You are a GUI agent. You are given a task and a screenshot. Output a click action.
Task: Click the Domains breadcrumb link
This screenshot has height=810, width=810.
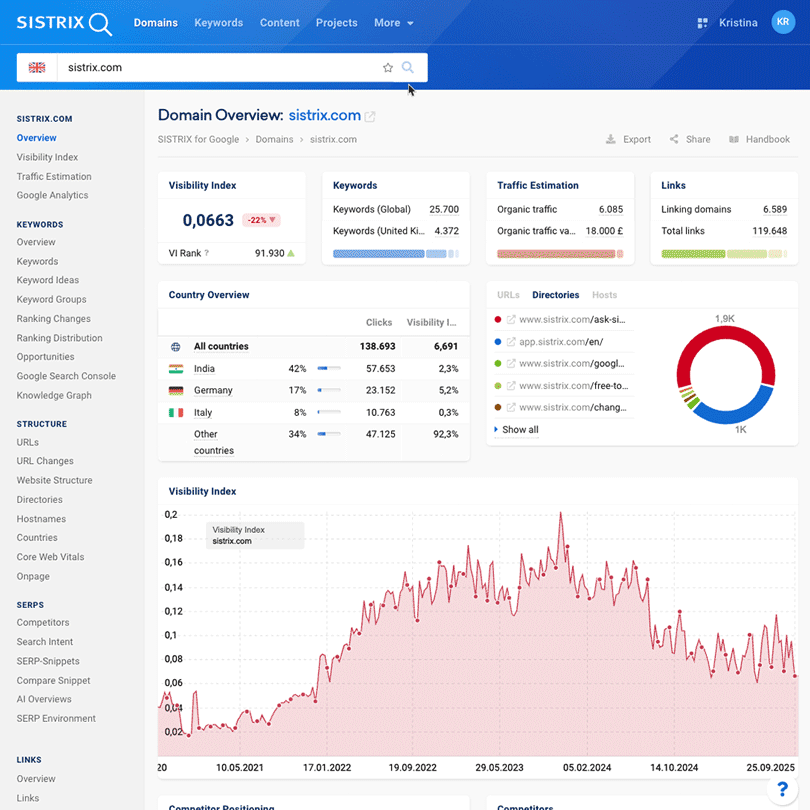(274, 139)
